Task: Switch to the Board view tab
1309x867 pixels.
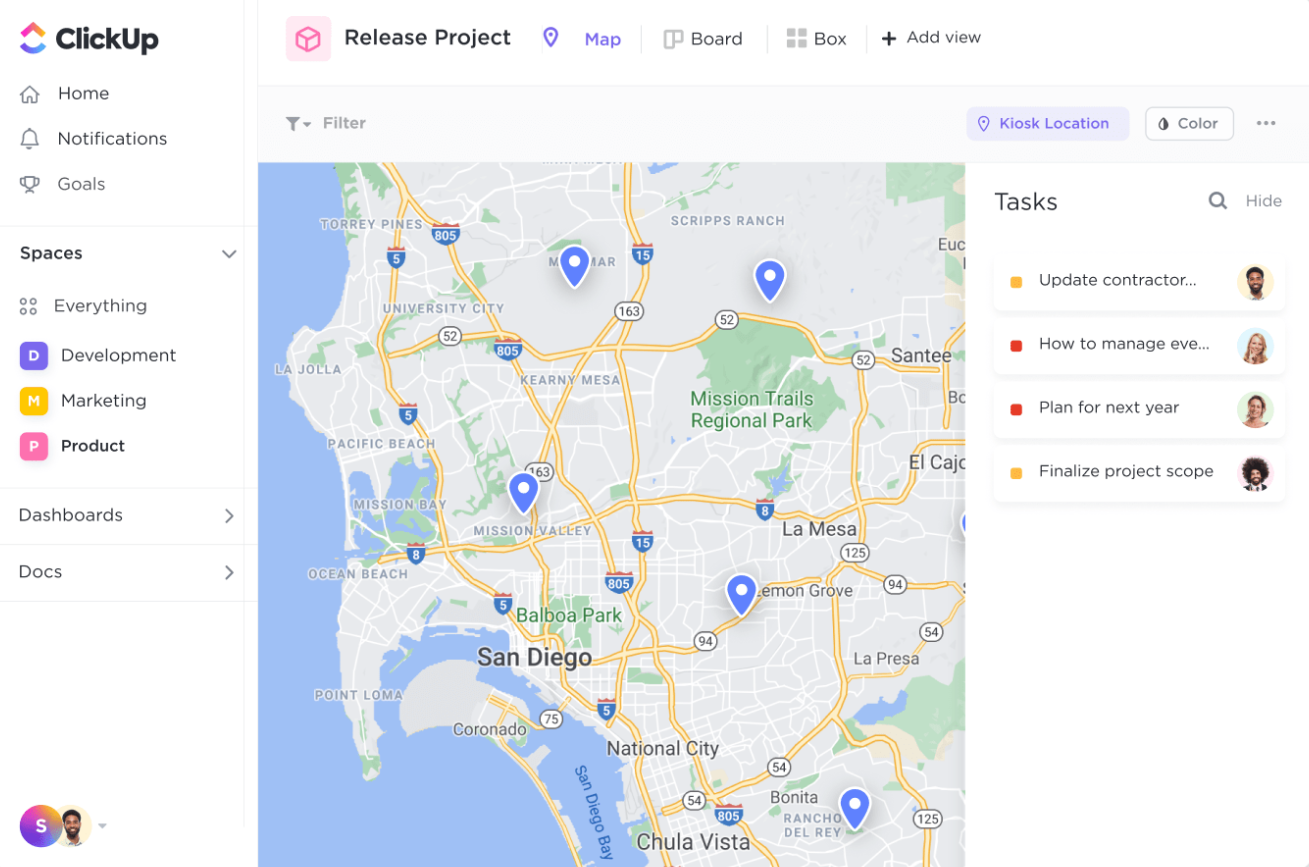Action: (703, 39)
